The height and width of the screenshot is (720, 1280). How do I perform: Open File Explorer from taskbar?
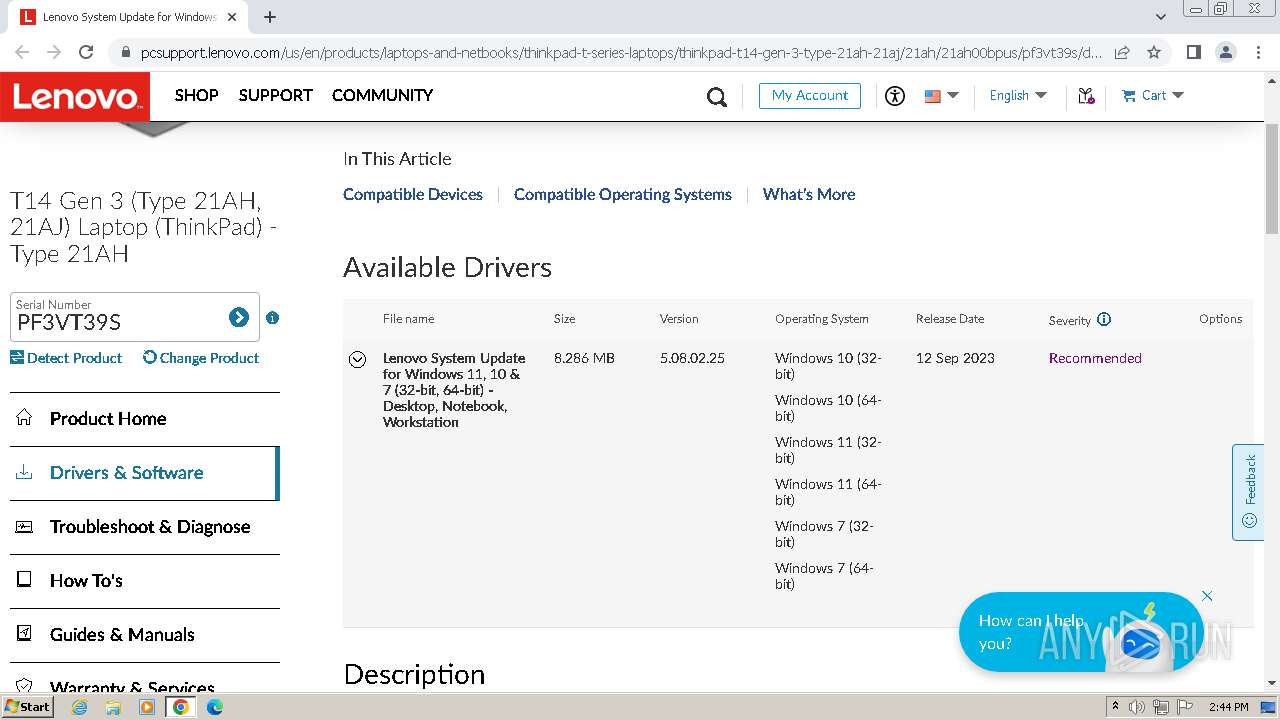point(113,707)
